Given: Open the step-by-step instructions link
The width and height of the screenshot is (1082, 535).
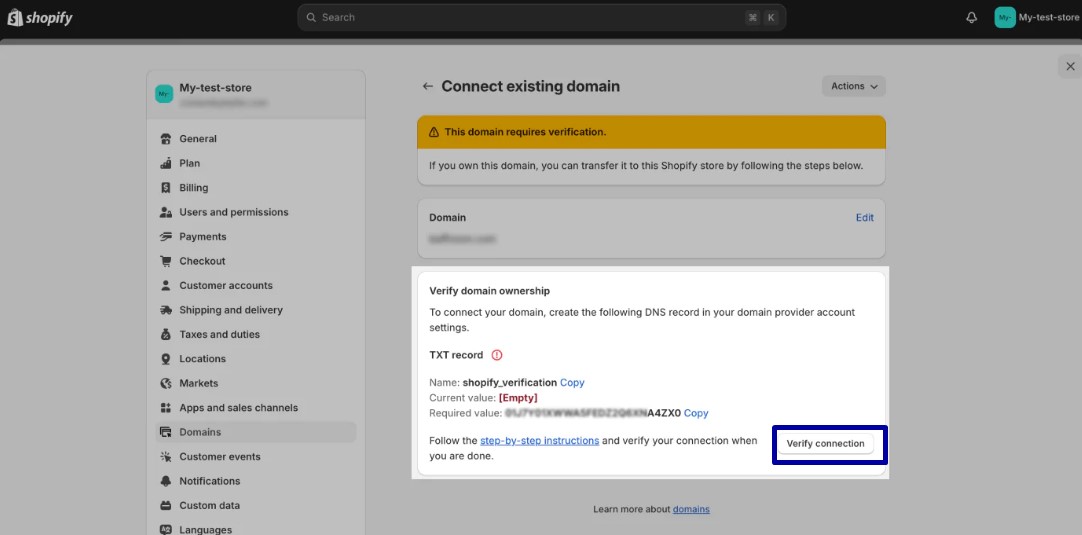Looking at the screenshot, I should [540, 440].
